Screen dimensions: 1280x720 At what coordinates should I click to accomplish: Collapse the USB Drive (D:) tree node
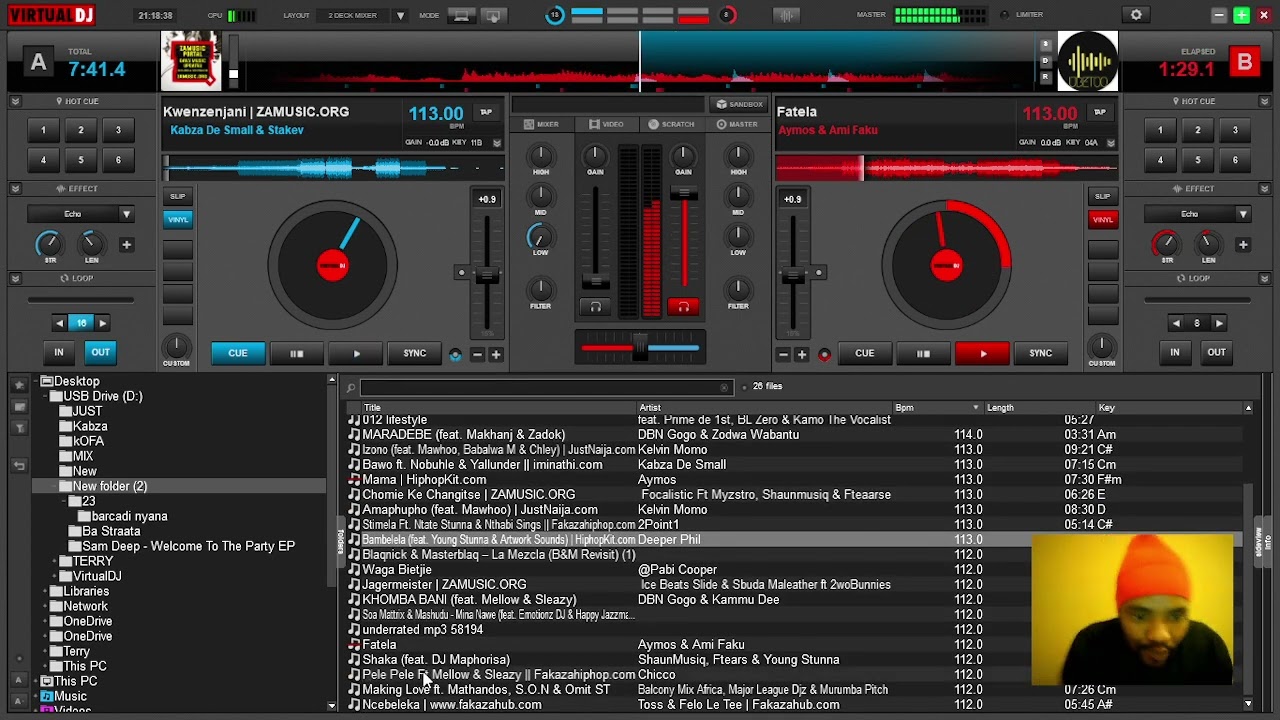(46, 396)
